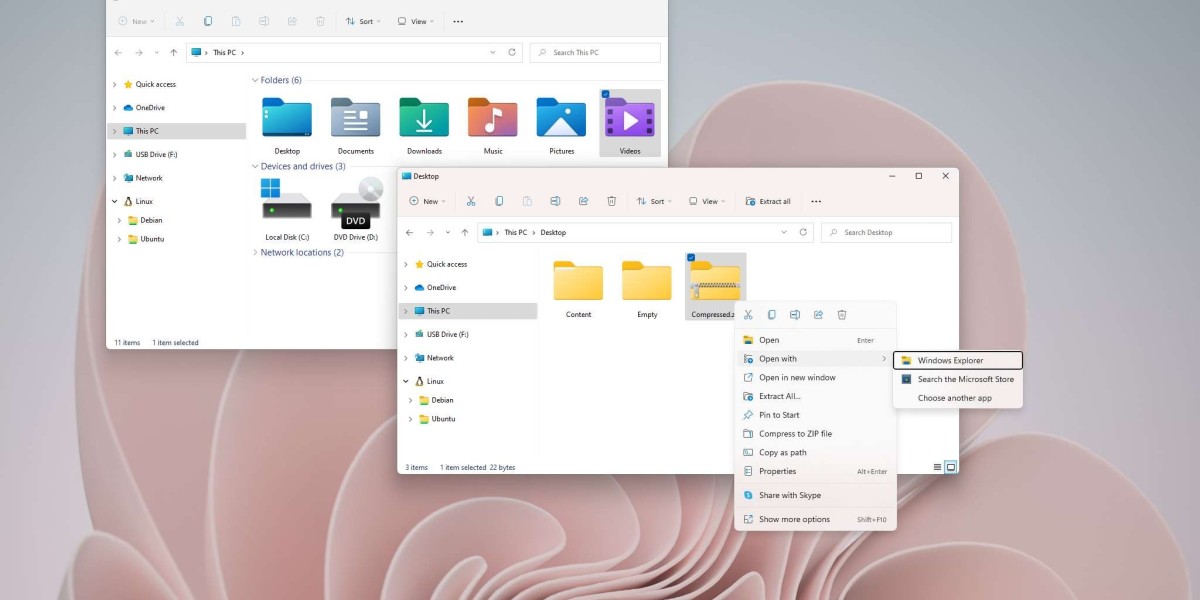1200x600 pixels.
Task: Collapse Devices and drives (3) group
Action: tap(255, 167)
